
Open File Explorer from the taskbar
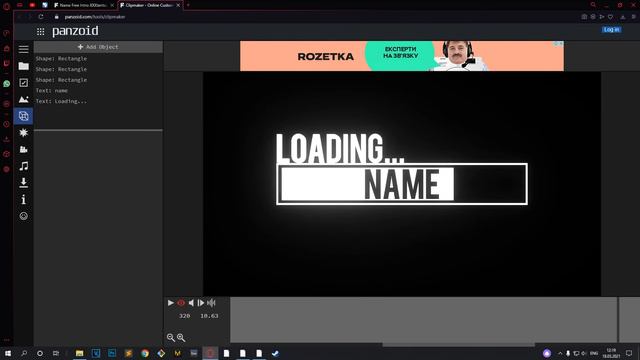[80, 353]
